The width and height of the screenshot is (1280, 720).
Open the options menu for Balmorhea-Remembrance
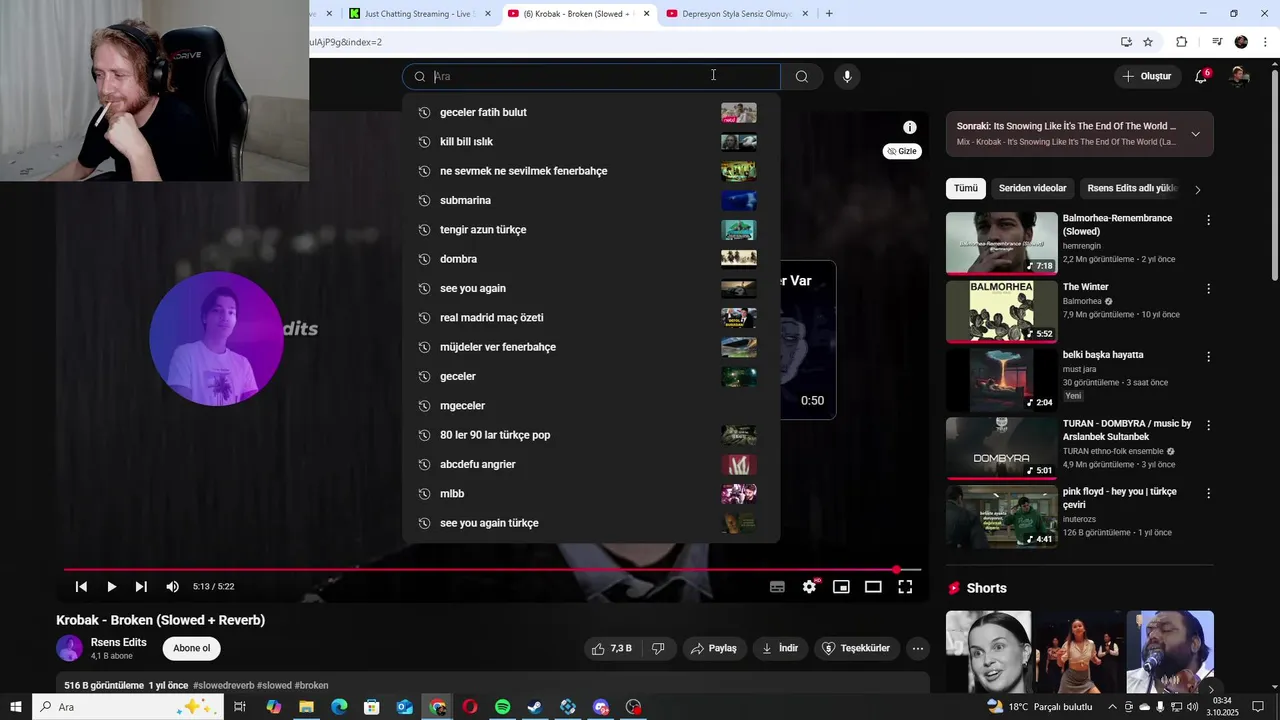click(x=1208, y=220)
